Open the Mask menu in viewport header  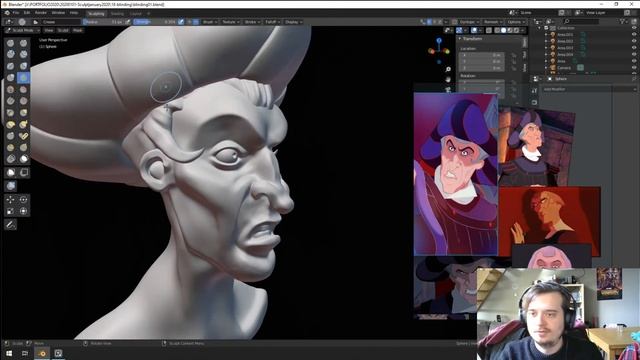click(x=78, y=30)
